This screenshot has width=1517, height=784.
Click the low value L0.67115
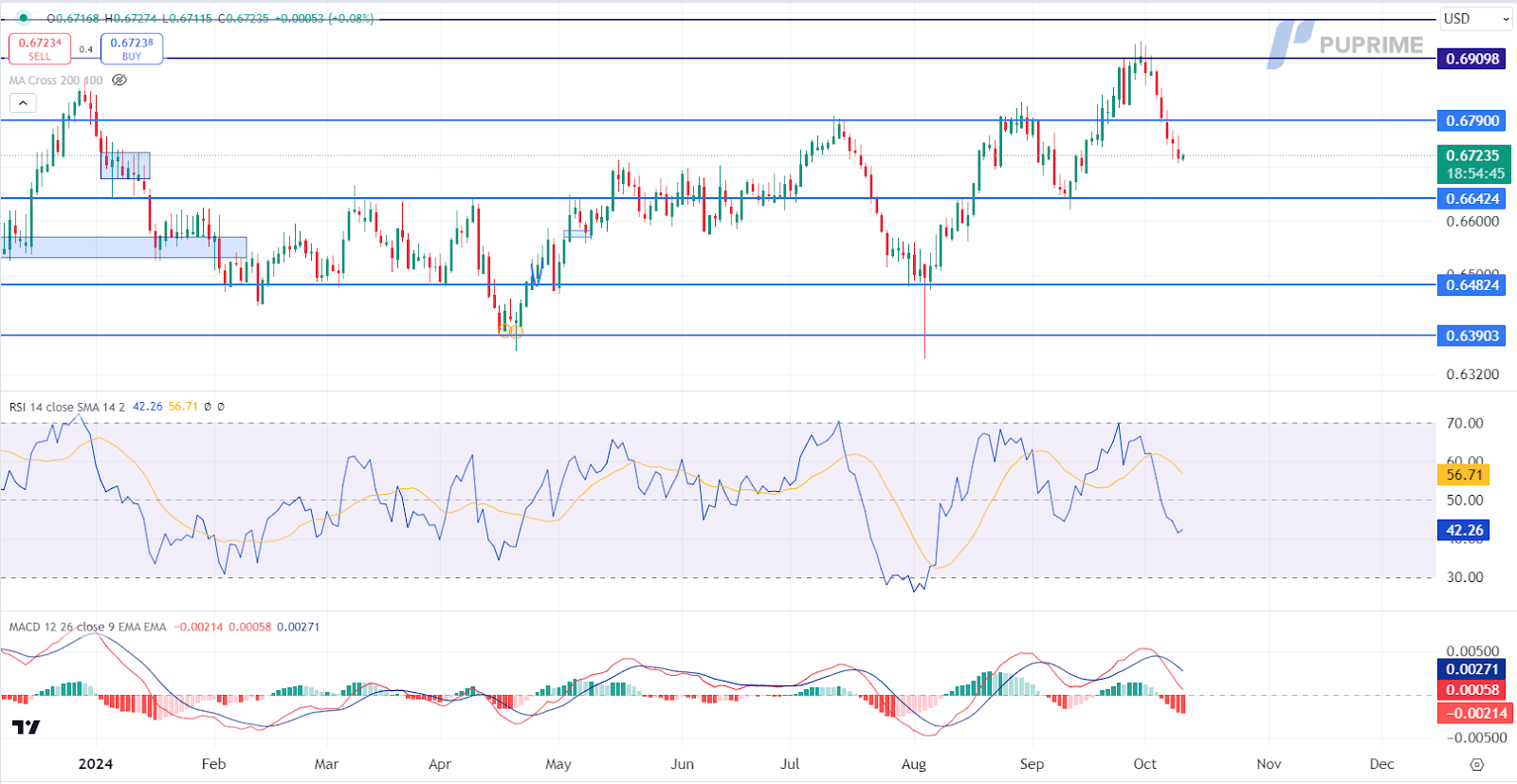click(187, 18)
